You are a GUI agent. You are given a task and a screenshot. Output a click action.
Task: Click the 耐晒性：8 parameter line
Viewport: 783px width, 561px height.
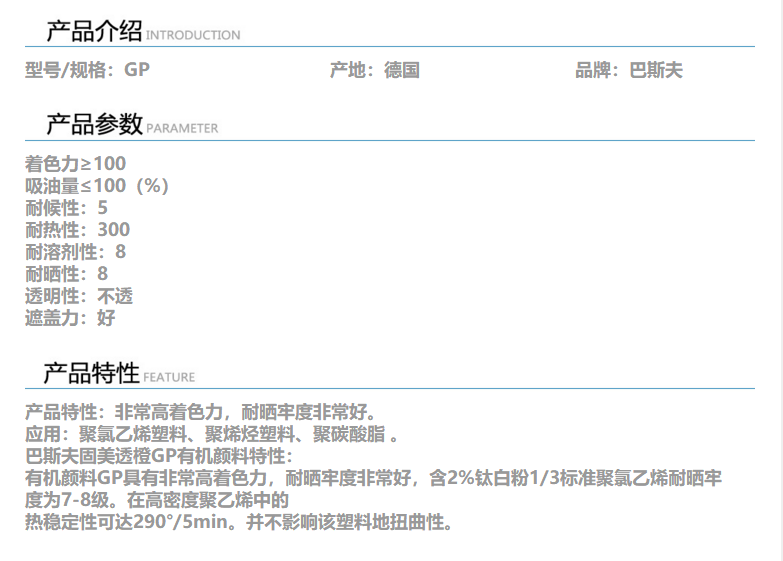pos(66,274)
